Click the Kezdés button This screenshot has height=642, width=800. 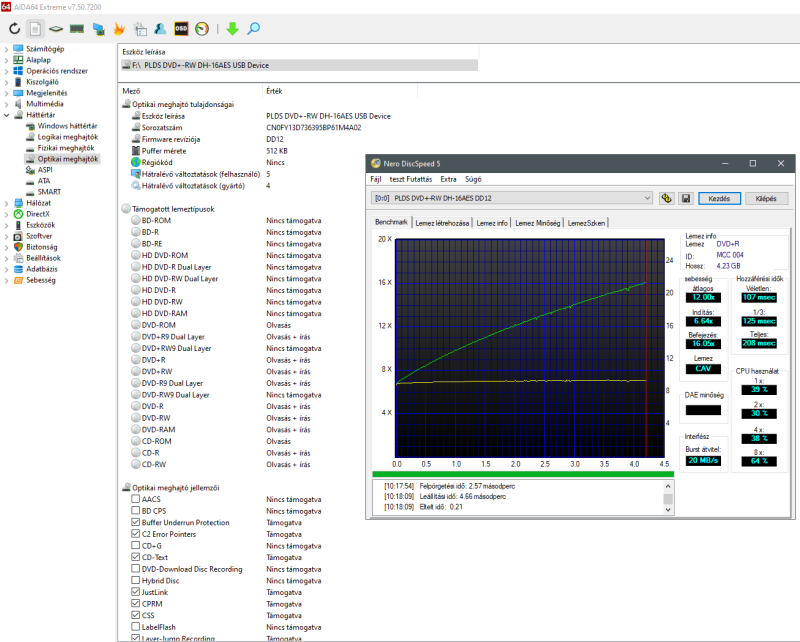point(719,198)
